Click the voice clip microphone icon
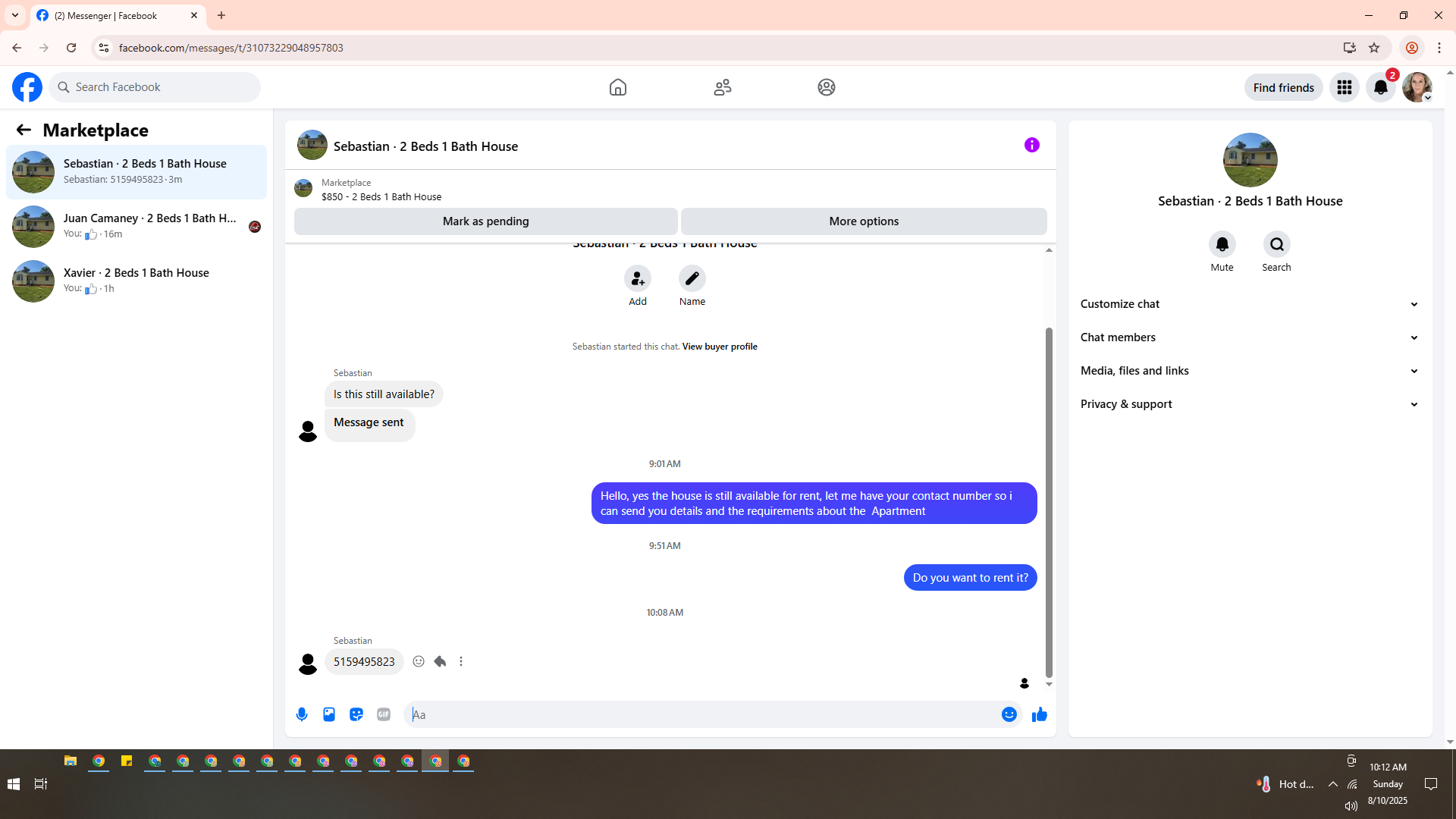1456x819 pixels. (x=302, y=714)
